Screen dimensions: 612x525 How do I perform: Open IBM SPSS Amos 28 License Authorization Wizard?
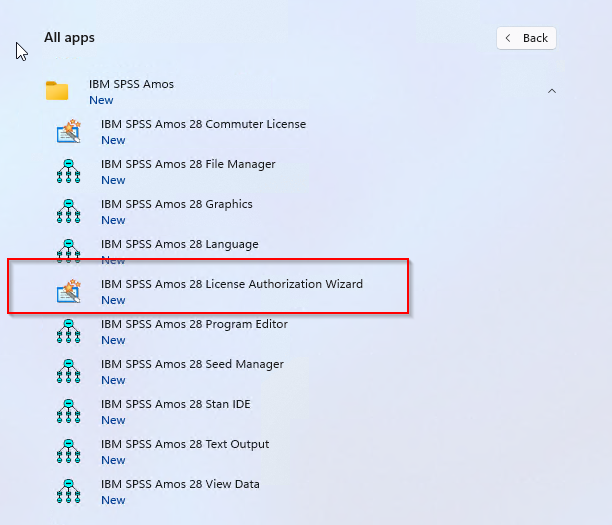tap(231, 285)
